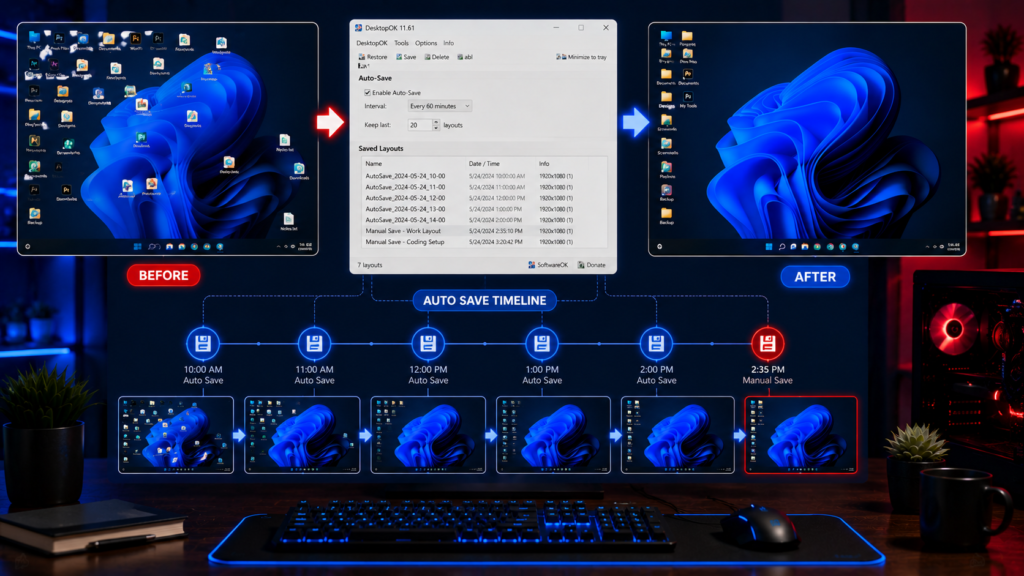Click the This PC icon on the Before desktop

click(34, 40)
